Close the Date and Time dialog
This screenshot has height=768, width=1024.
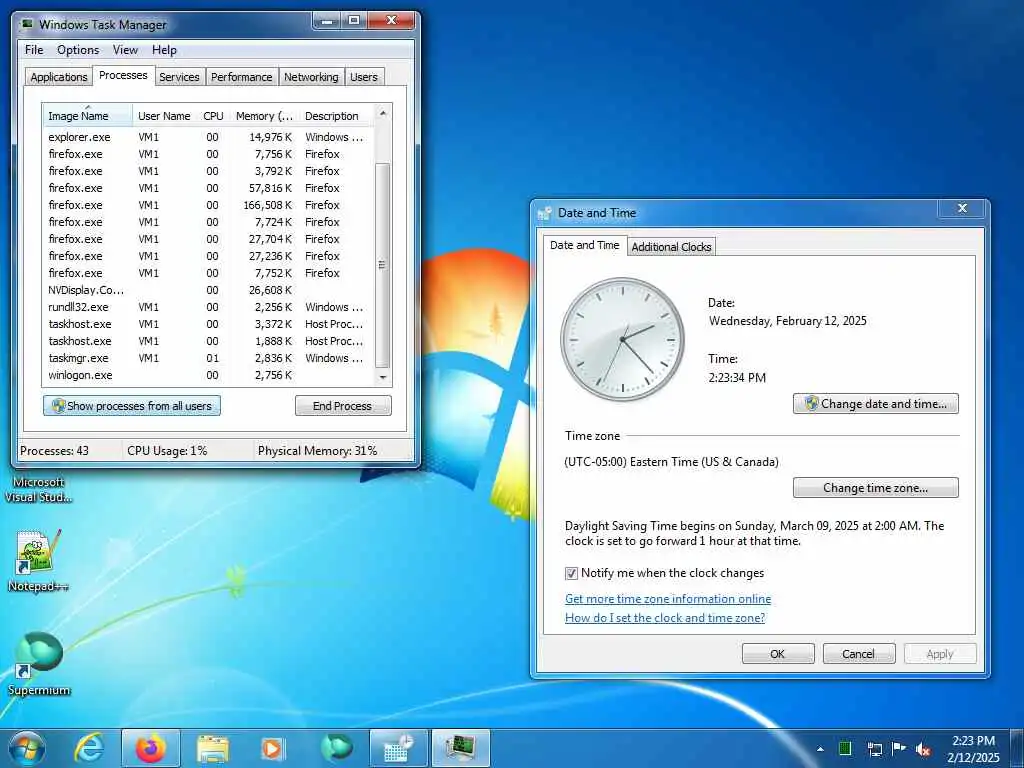click(x=962, y=208)
